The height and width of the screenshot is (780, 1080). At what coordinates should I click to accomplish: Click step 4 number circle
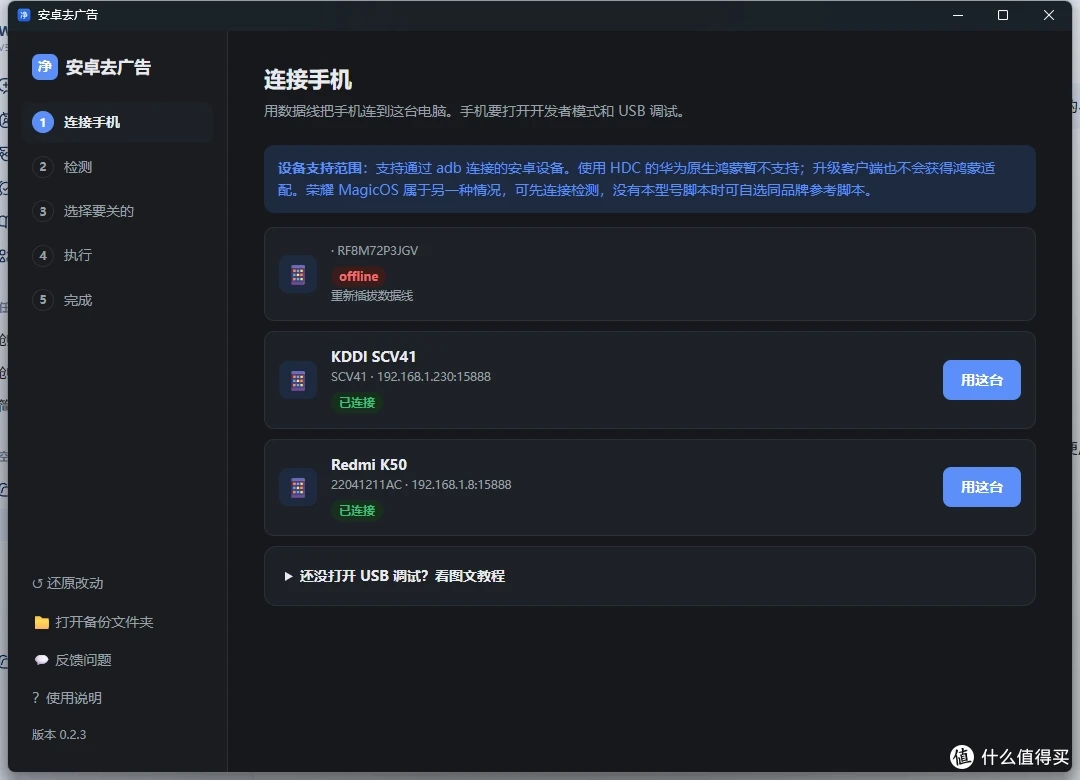coord(43,256)
